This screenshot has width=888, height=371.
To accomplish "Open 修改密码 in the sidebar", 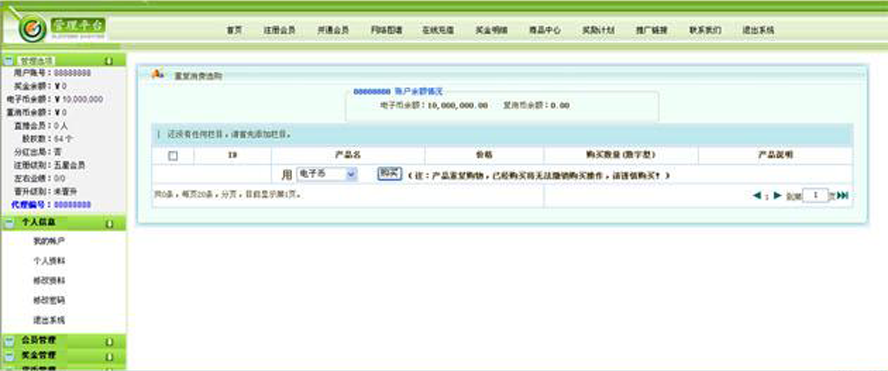I will [49, 300].
